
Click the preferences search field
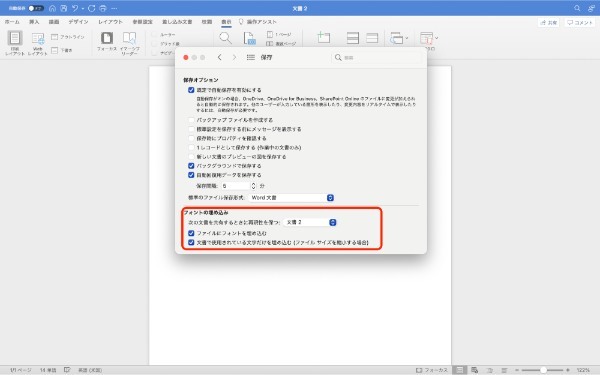(378, 57)
